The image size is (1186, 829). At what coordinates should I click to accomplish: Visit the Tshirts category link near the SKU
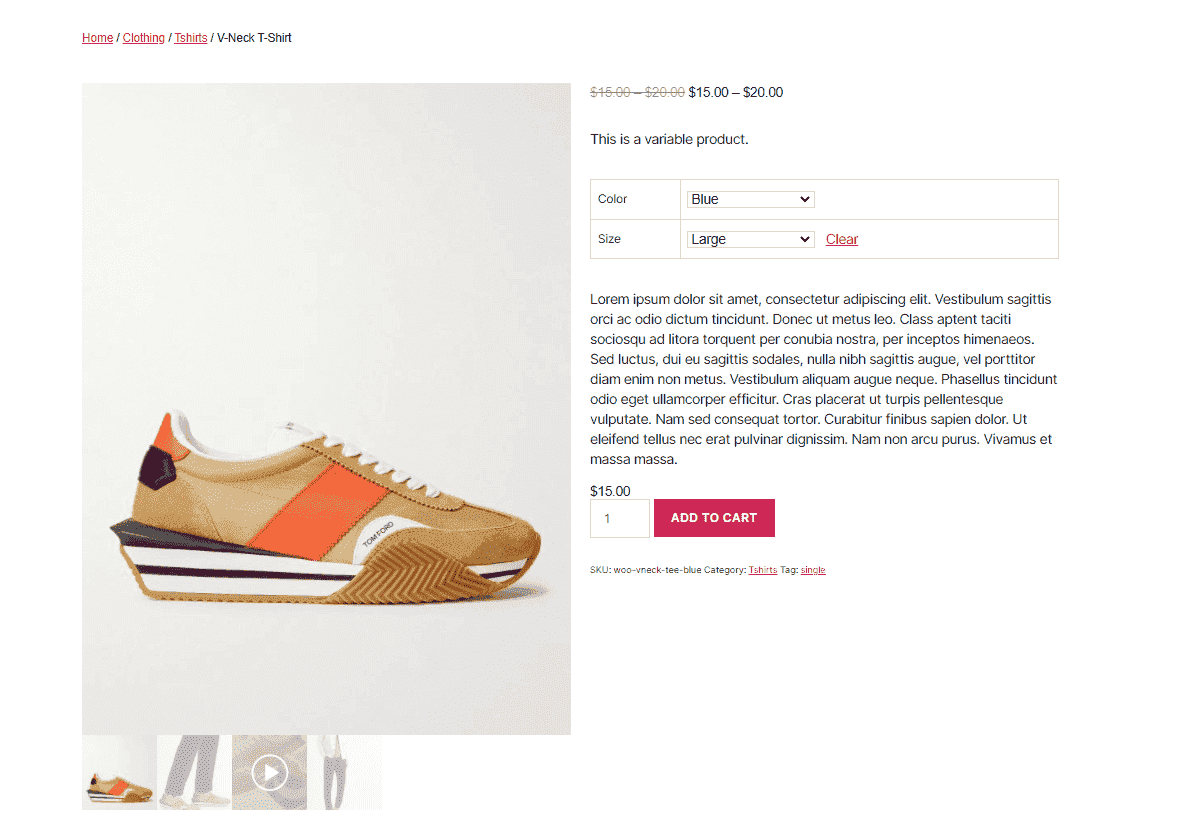pos(763,569)
